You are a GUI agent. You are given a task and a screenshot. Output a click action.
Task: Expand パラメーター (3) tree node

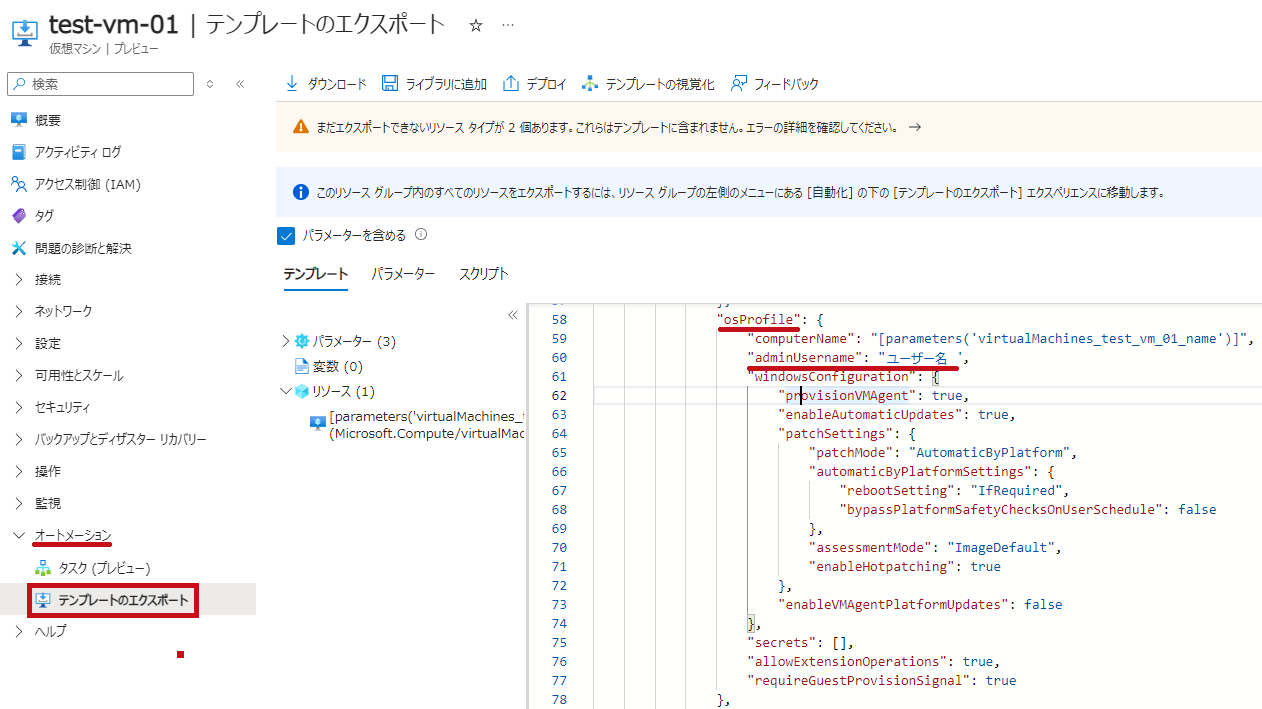point(286,341)
